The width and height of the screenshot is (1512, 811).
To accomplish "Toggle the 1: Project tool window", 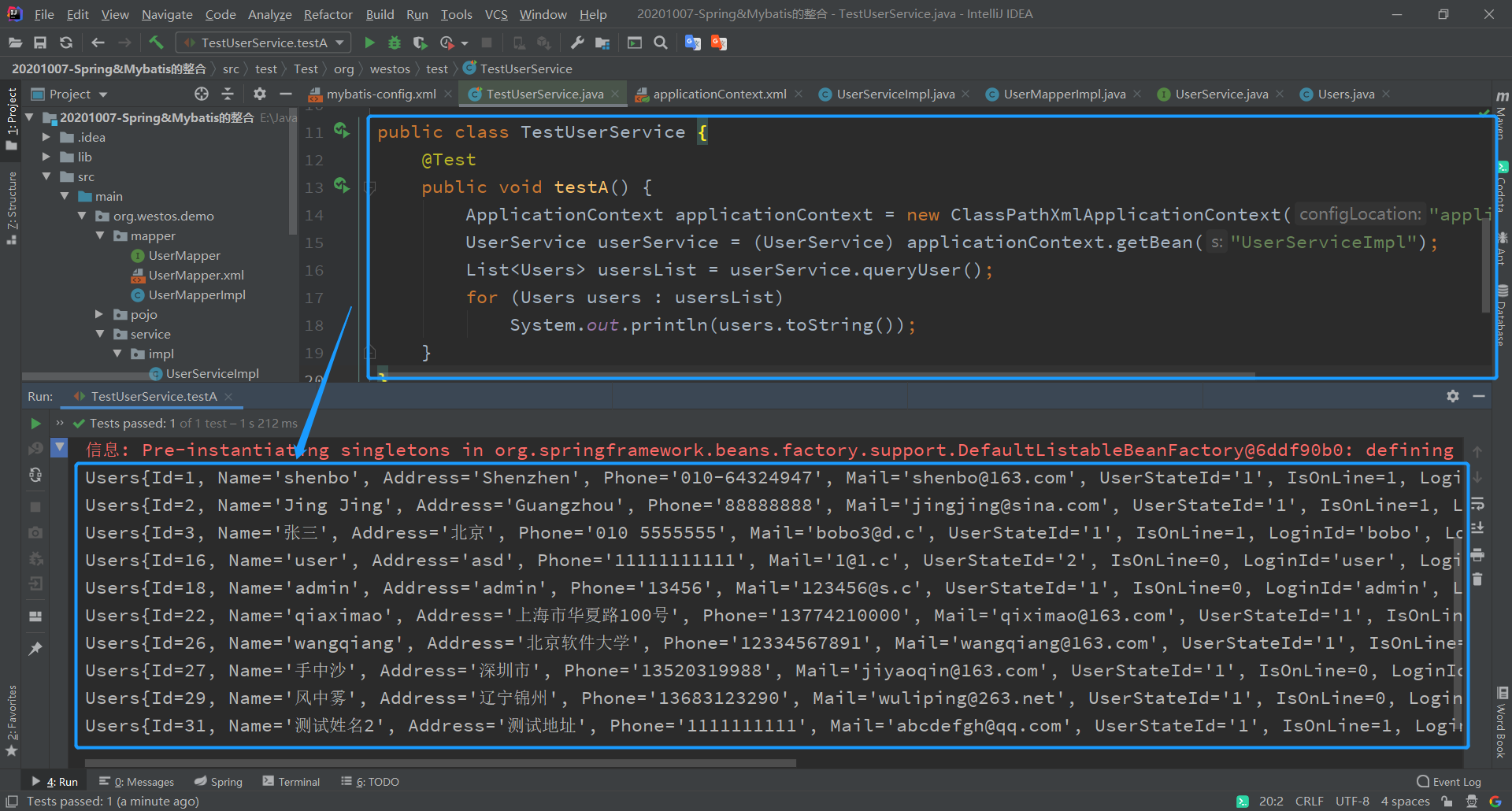I will click(x=12, y=118).
